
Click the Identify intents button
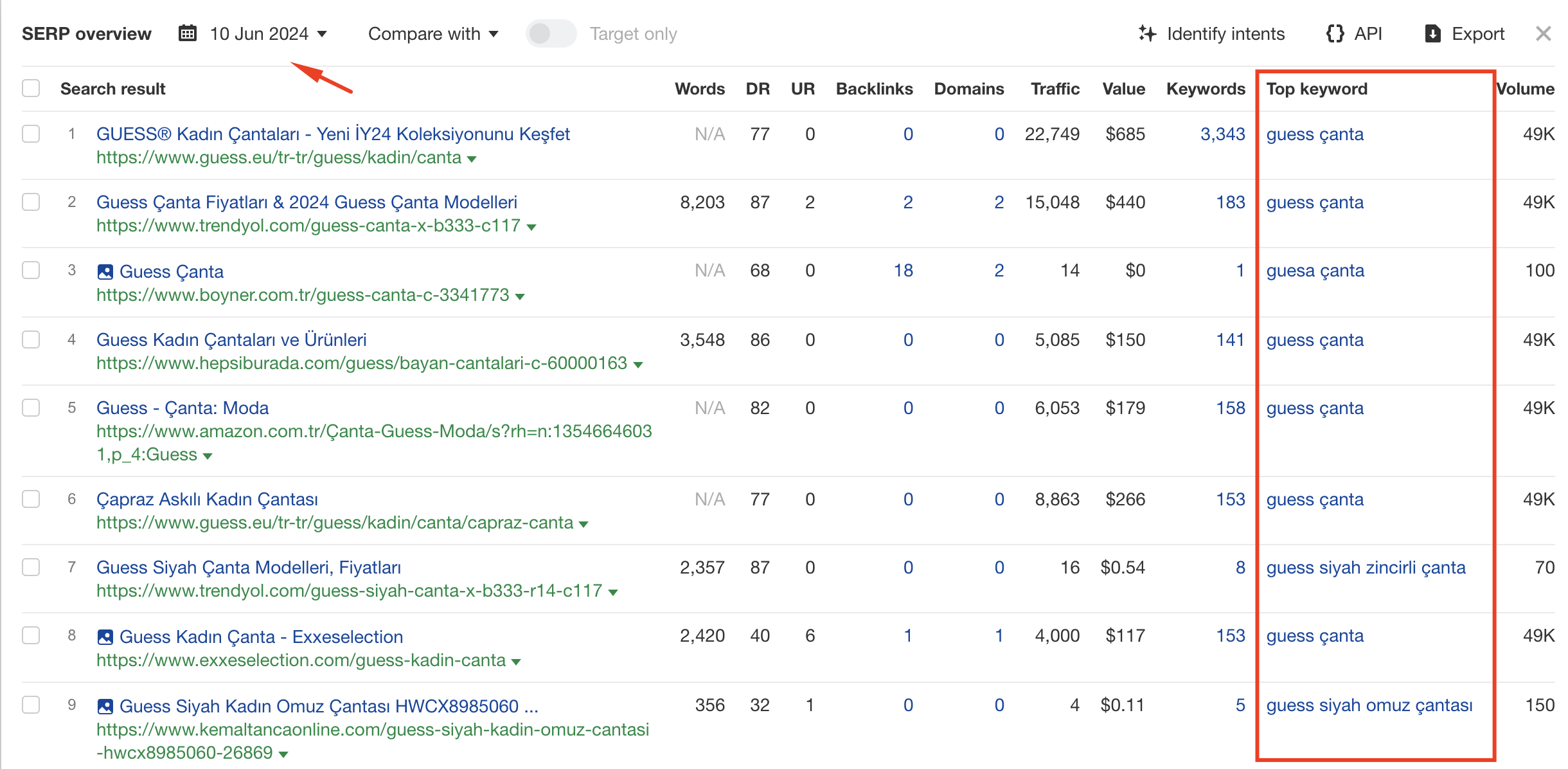pyautogui.click(x=1211, y=33)
